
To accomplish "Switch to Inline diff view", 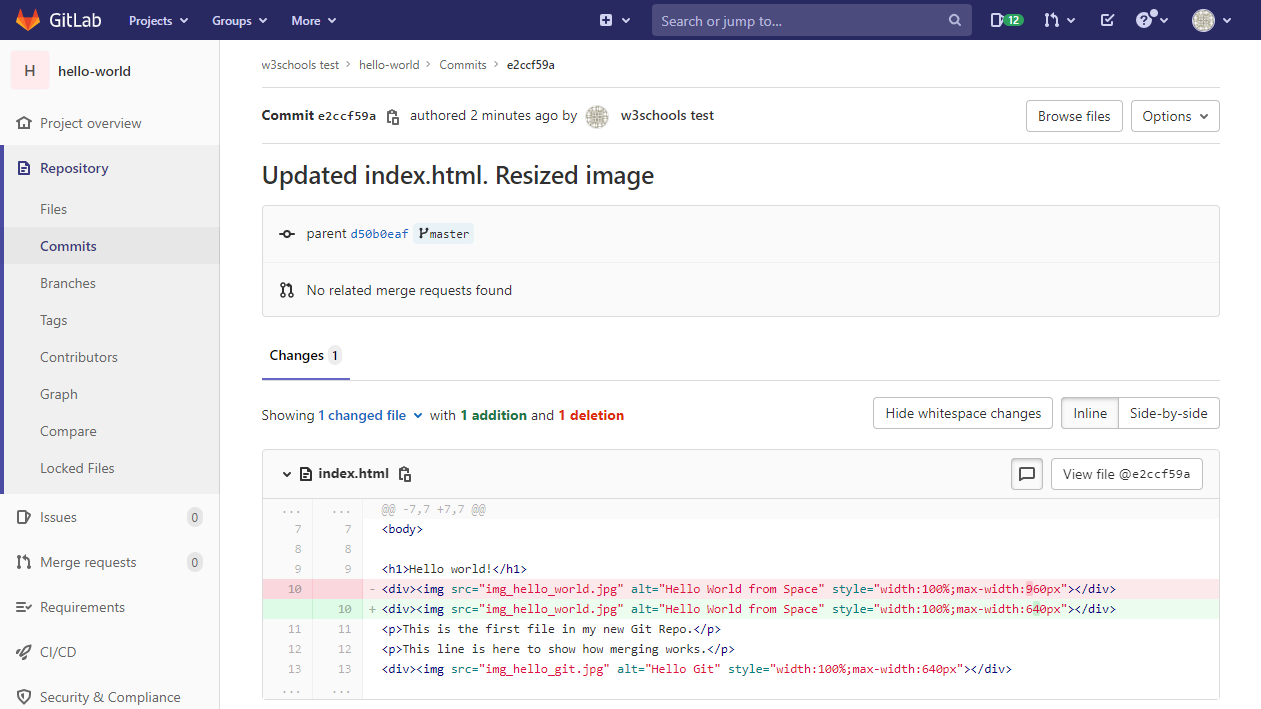I will [1090, 413].
